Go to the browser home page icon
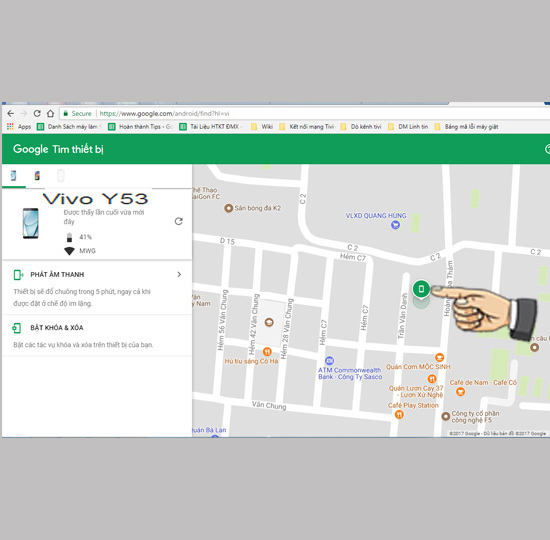 coord(51,113)
